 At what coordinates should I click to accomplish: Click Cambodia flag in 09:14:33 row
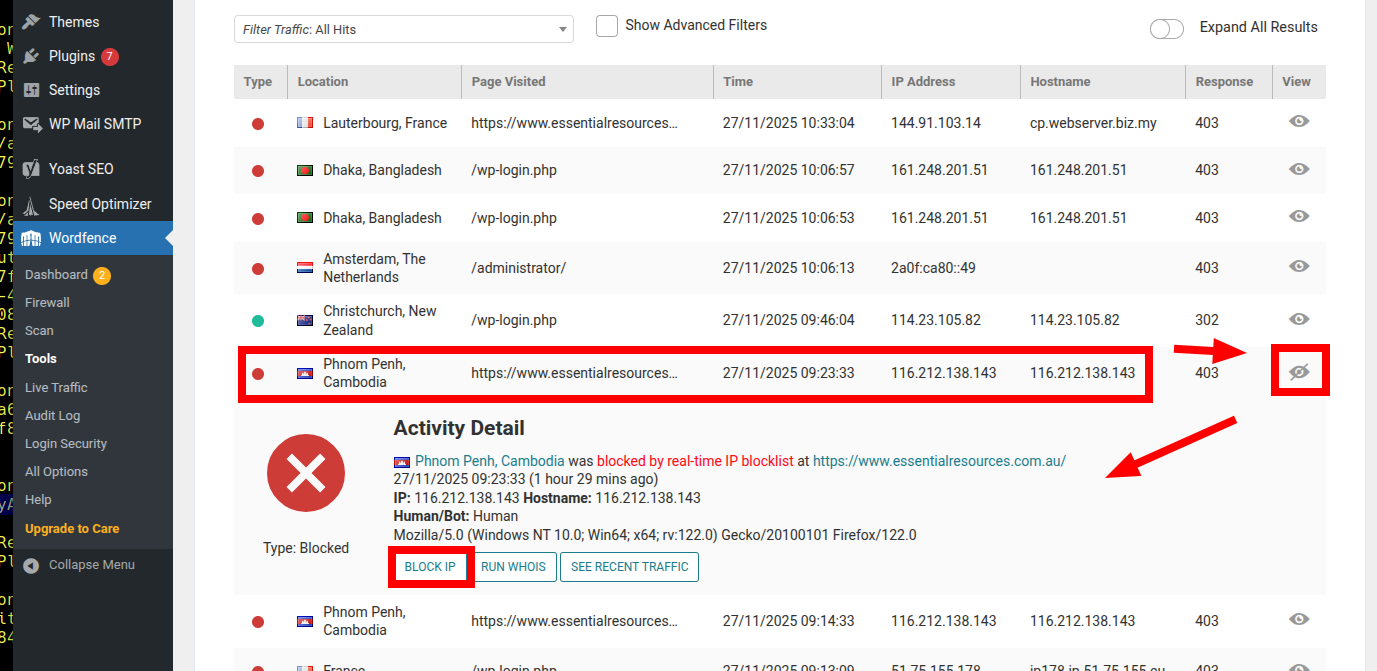tap(305, 621)
